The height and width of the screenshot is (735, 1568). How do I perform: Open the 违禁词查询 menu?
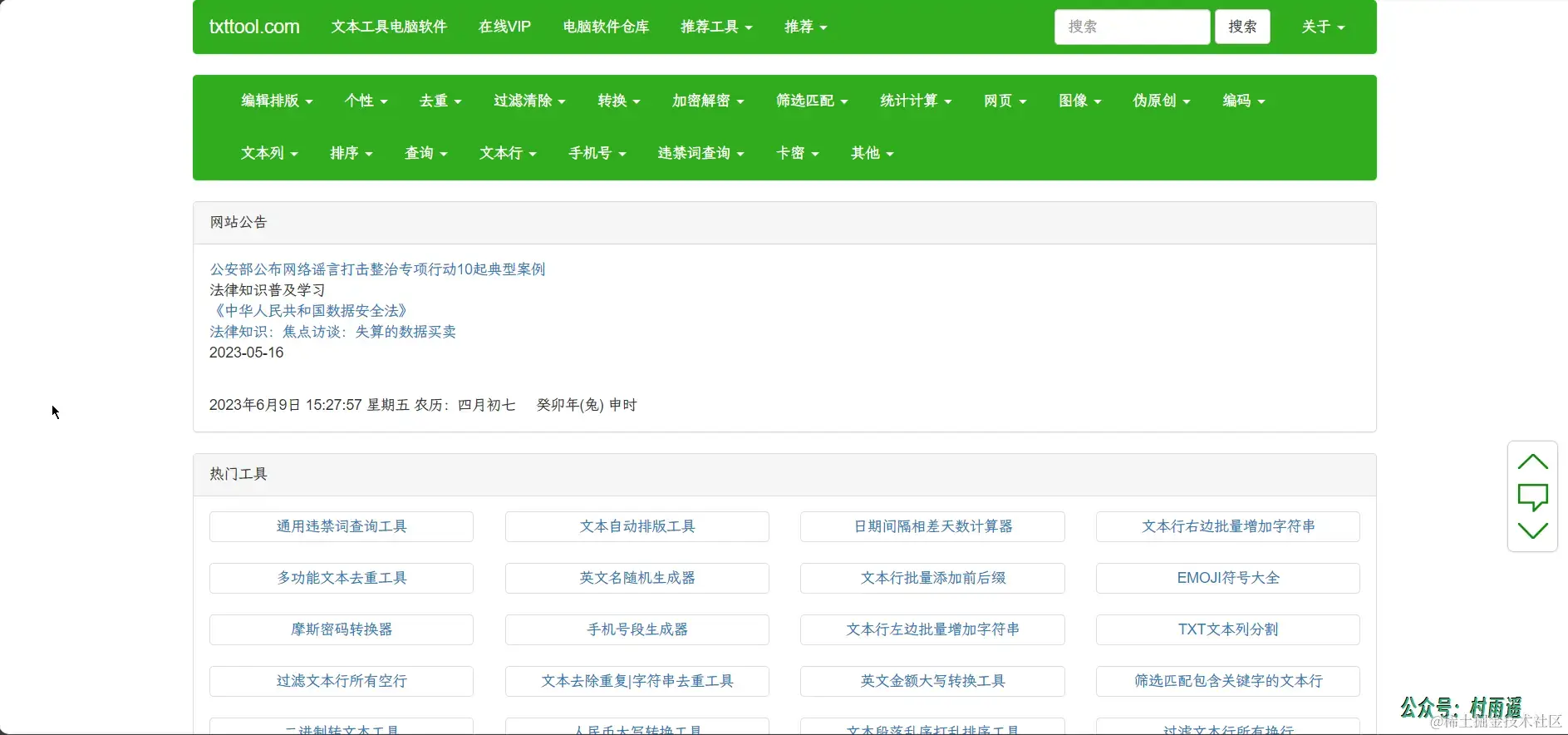point(701,153)
